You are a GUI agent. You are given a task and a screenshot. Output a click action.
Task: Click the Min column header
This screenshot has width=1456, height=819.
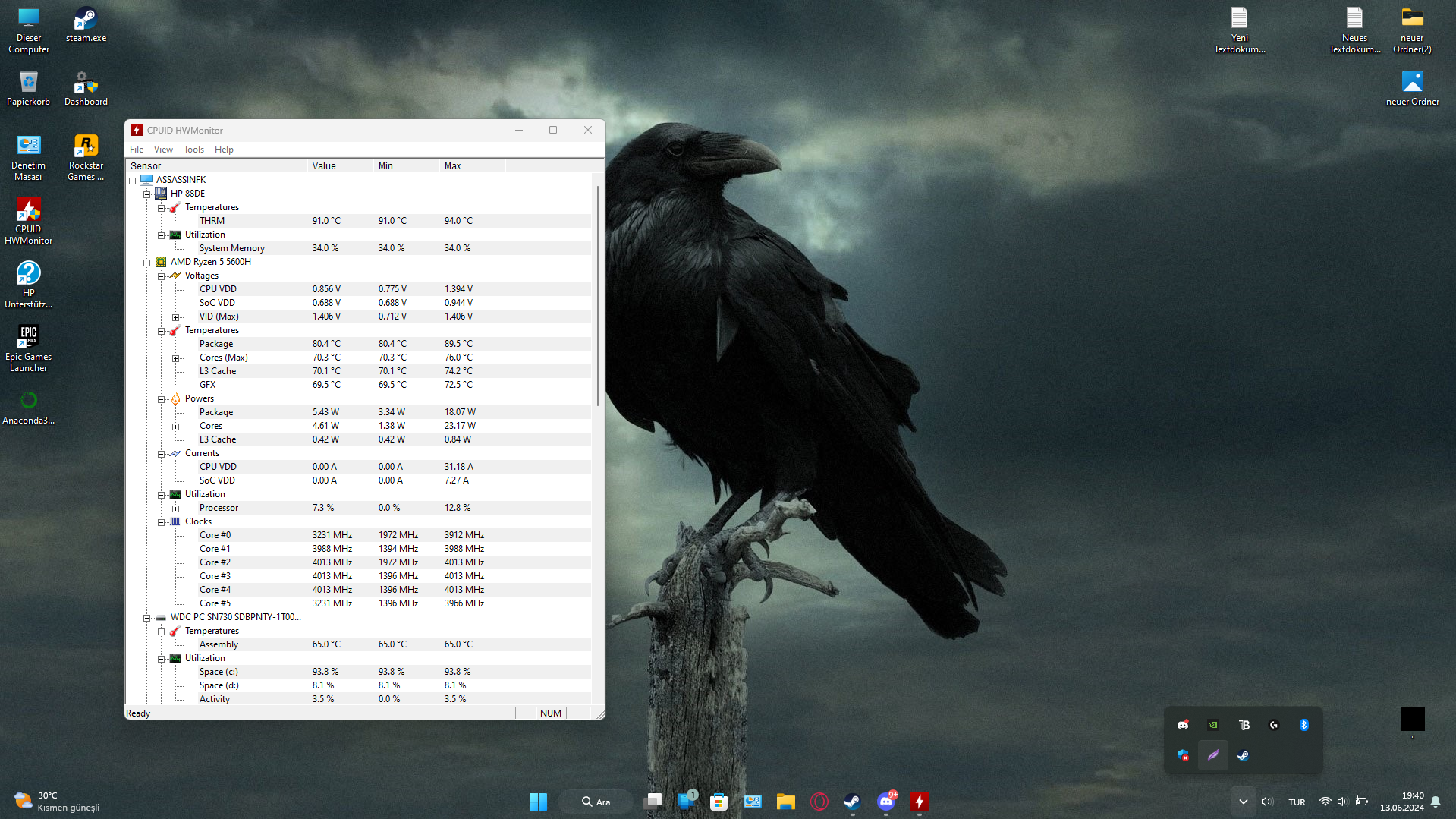(x=406, y=165)
